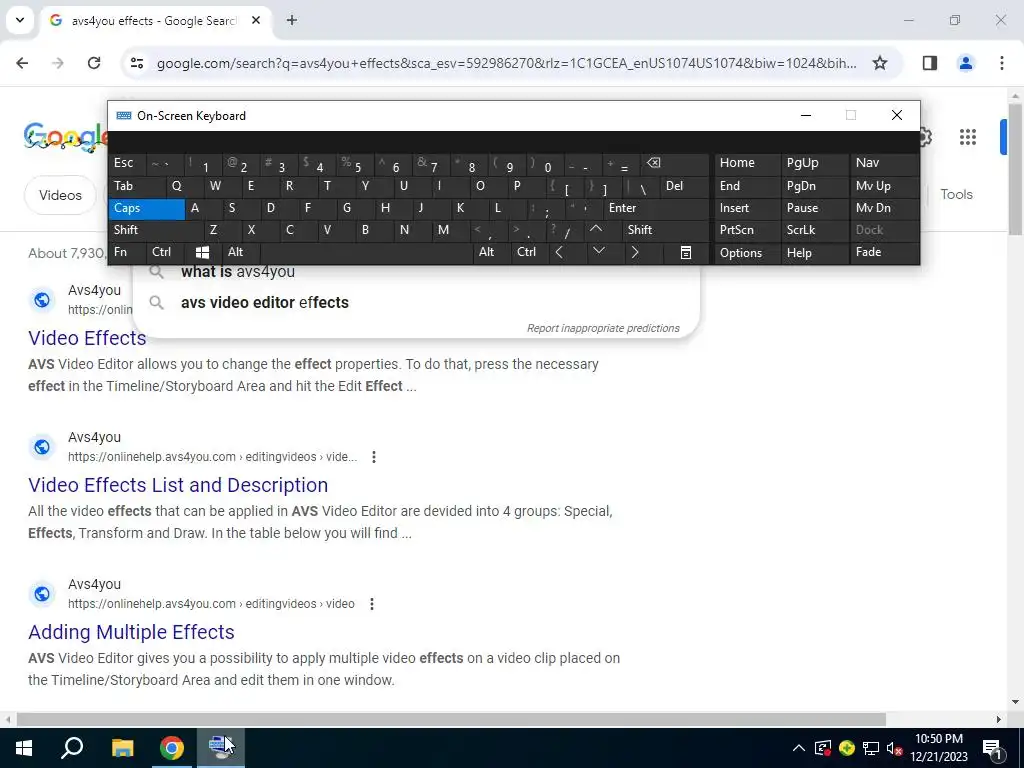The height and width of the screenshot is (768, 1024).
Task: Toggle the right Alt key
Action: pyautogui.click(x=492, y=252)
